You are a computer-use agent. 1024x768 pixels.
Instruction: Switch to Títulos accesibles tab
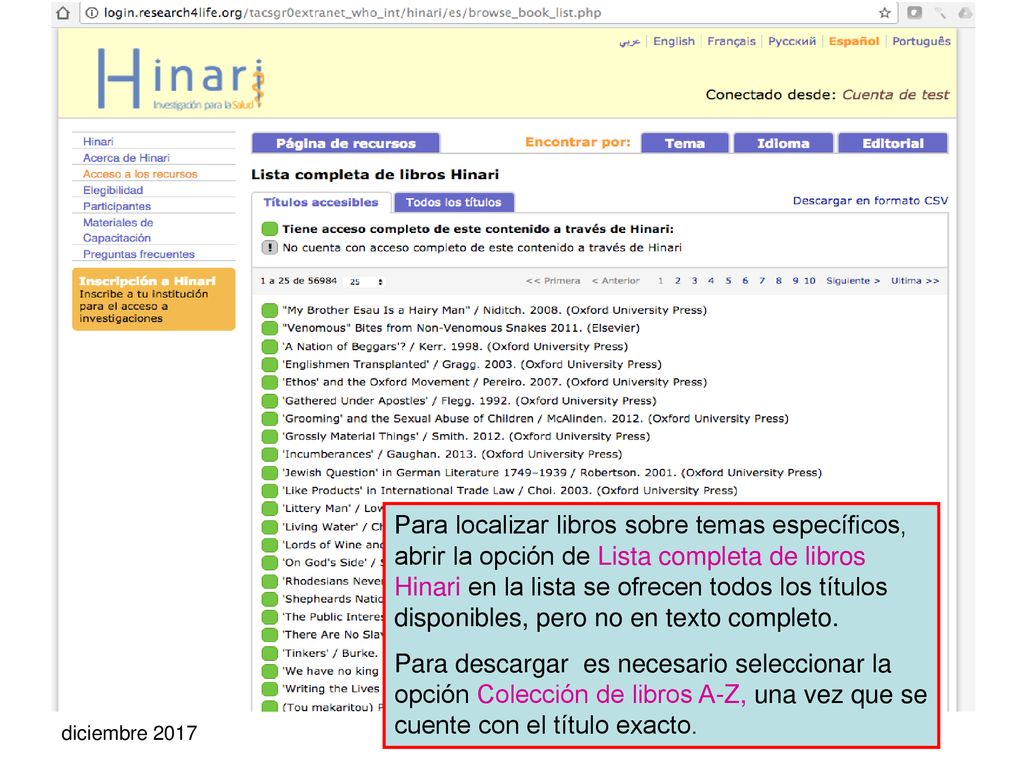click(x=321, y=202)
